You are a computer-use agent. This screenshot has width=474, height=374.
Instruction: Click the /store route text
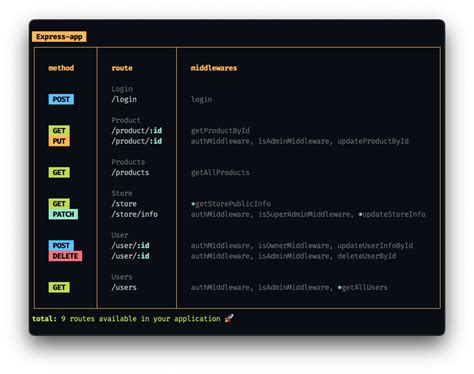[124, 204]
